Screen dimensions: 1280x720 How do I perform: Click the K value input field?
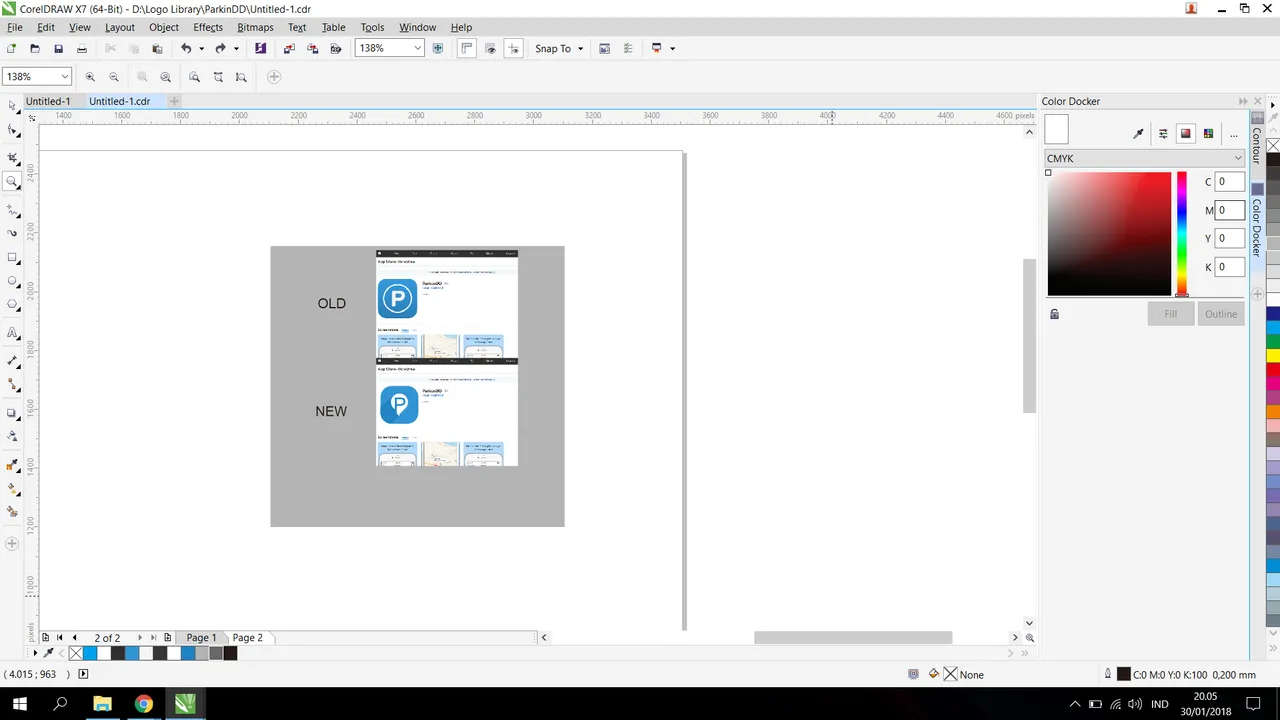pos(1230,267)
